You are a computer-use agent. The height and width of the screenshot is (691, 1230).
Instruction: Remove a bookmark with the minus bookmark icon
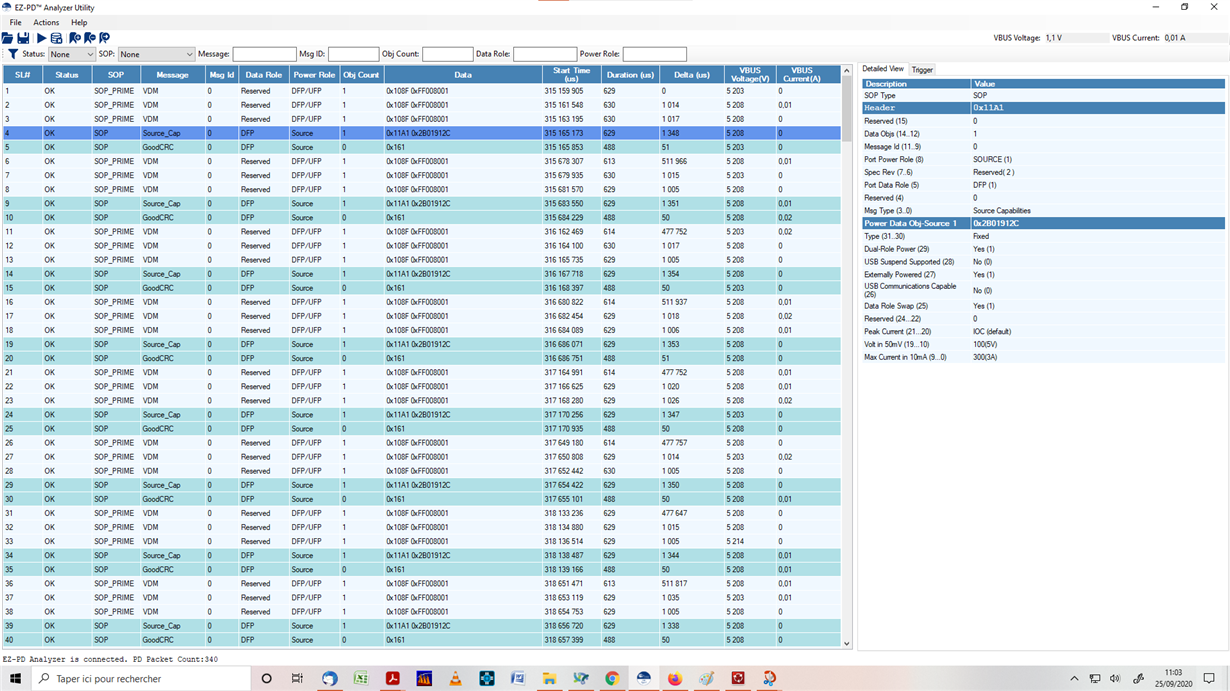coord(90,38)
